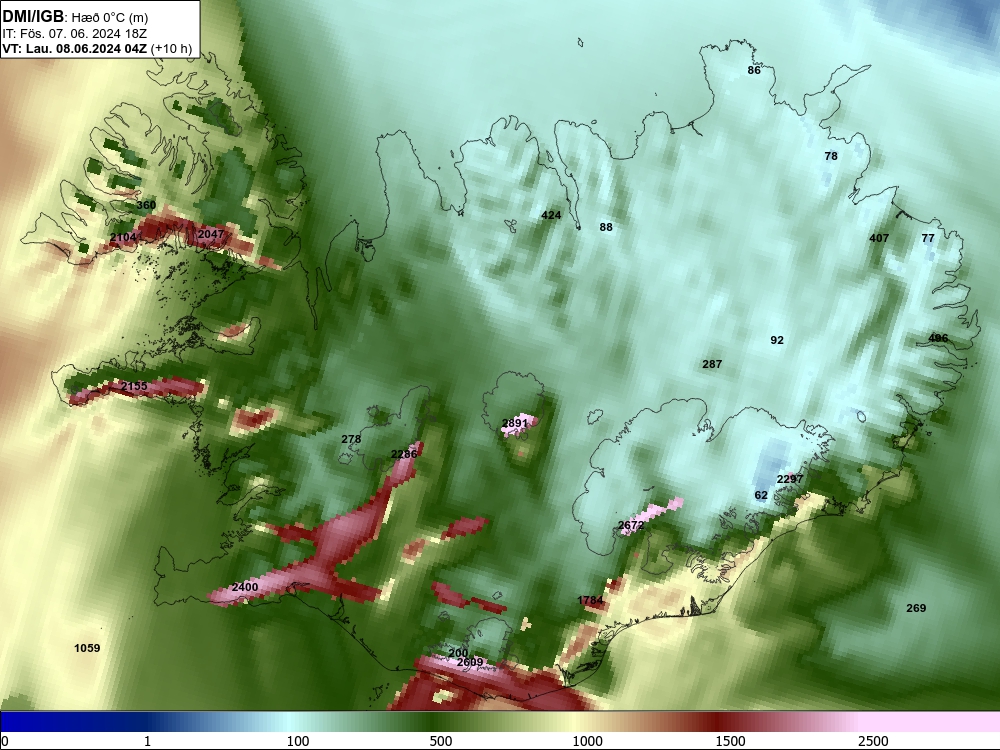The image size is (1000, 750).
Task: Click the 1059 value on the map
Action: pyautogui.click(x=87, y=648)
